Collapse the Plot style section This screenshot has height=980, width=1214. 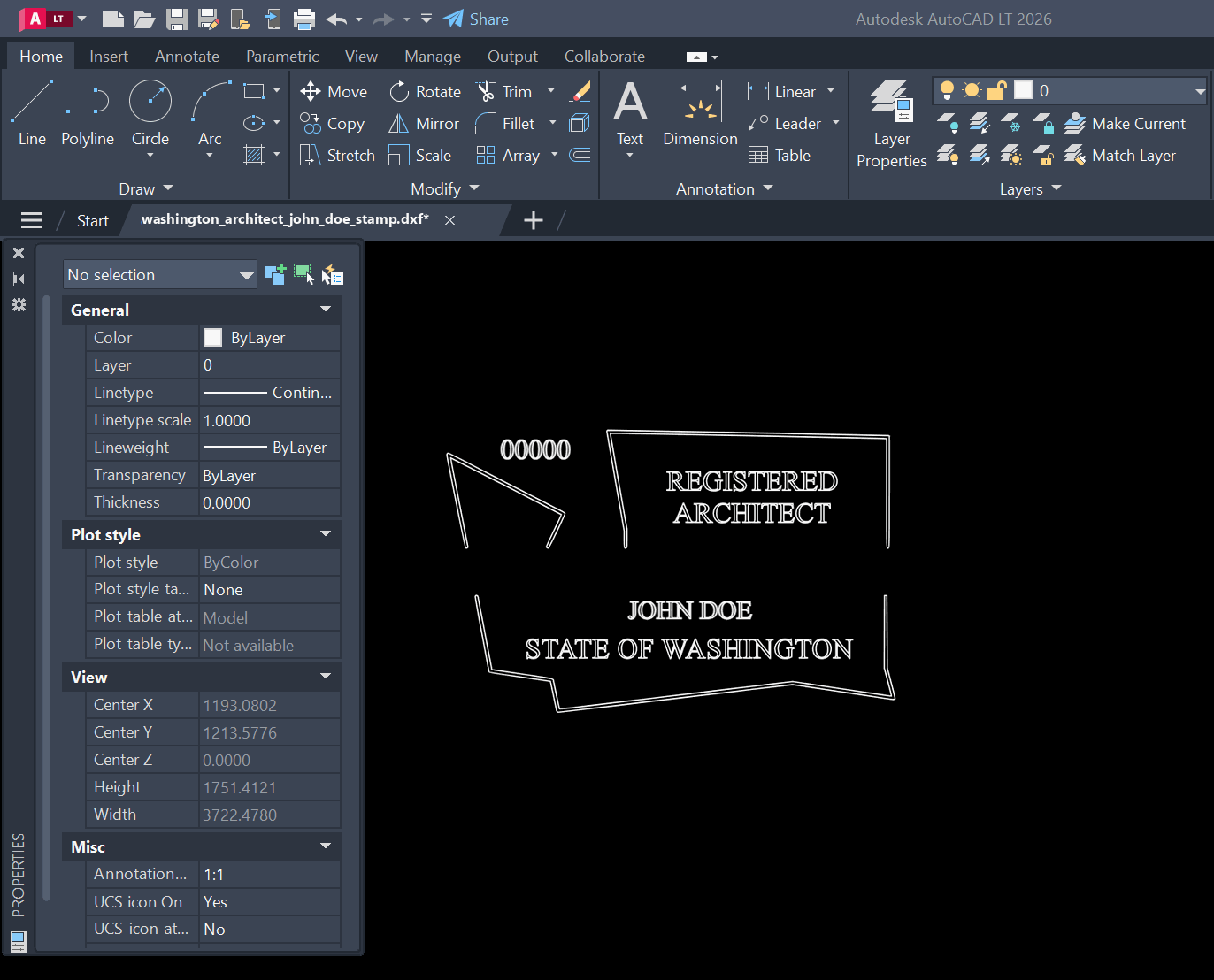(326, 534)
